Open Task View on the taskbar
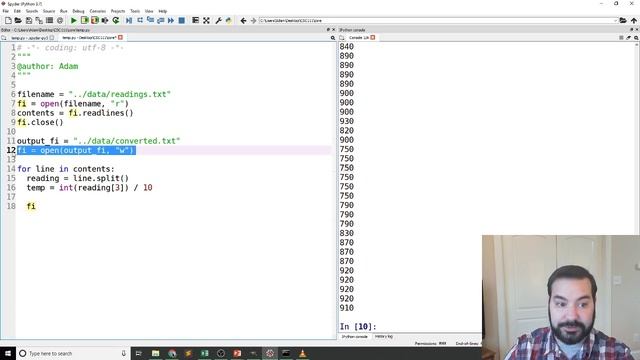 pos(139,353)
